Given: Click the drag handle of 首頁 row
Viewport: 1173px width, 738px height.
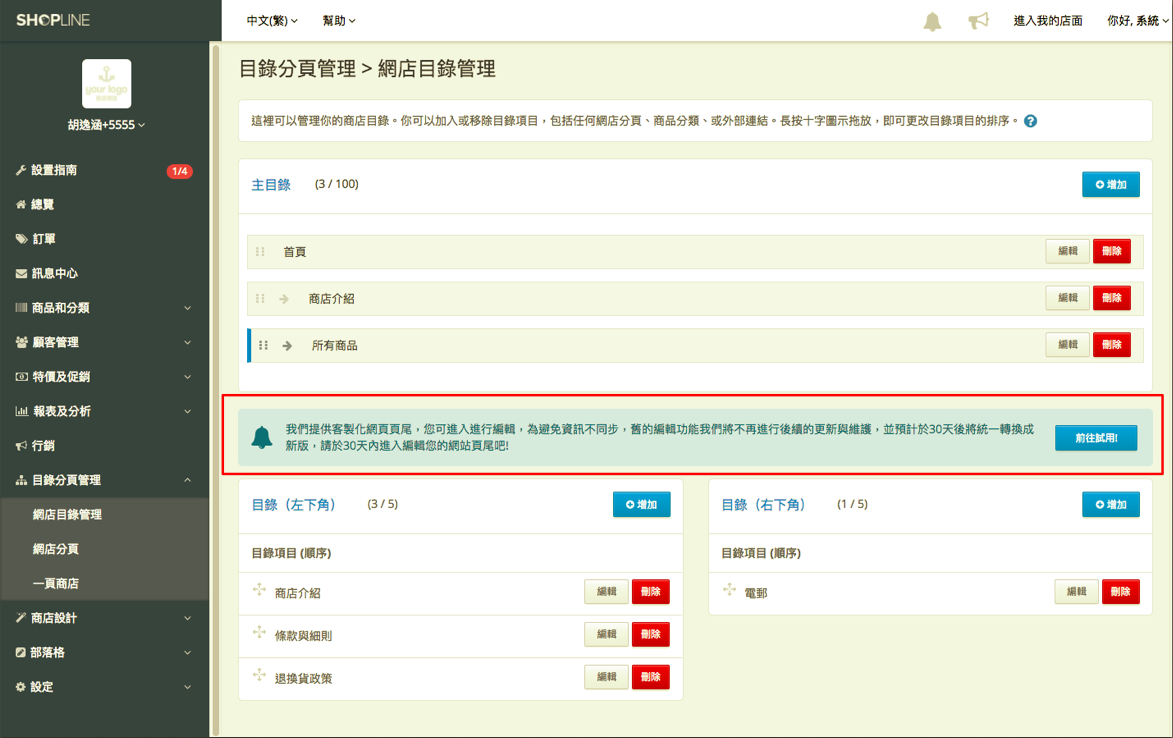Looking at the screenshot, I should click(260, 252).
